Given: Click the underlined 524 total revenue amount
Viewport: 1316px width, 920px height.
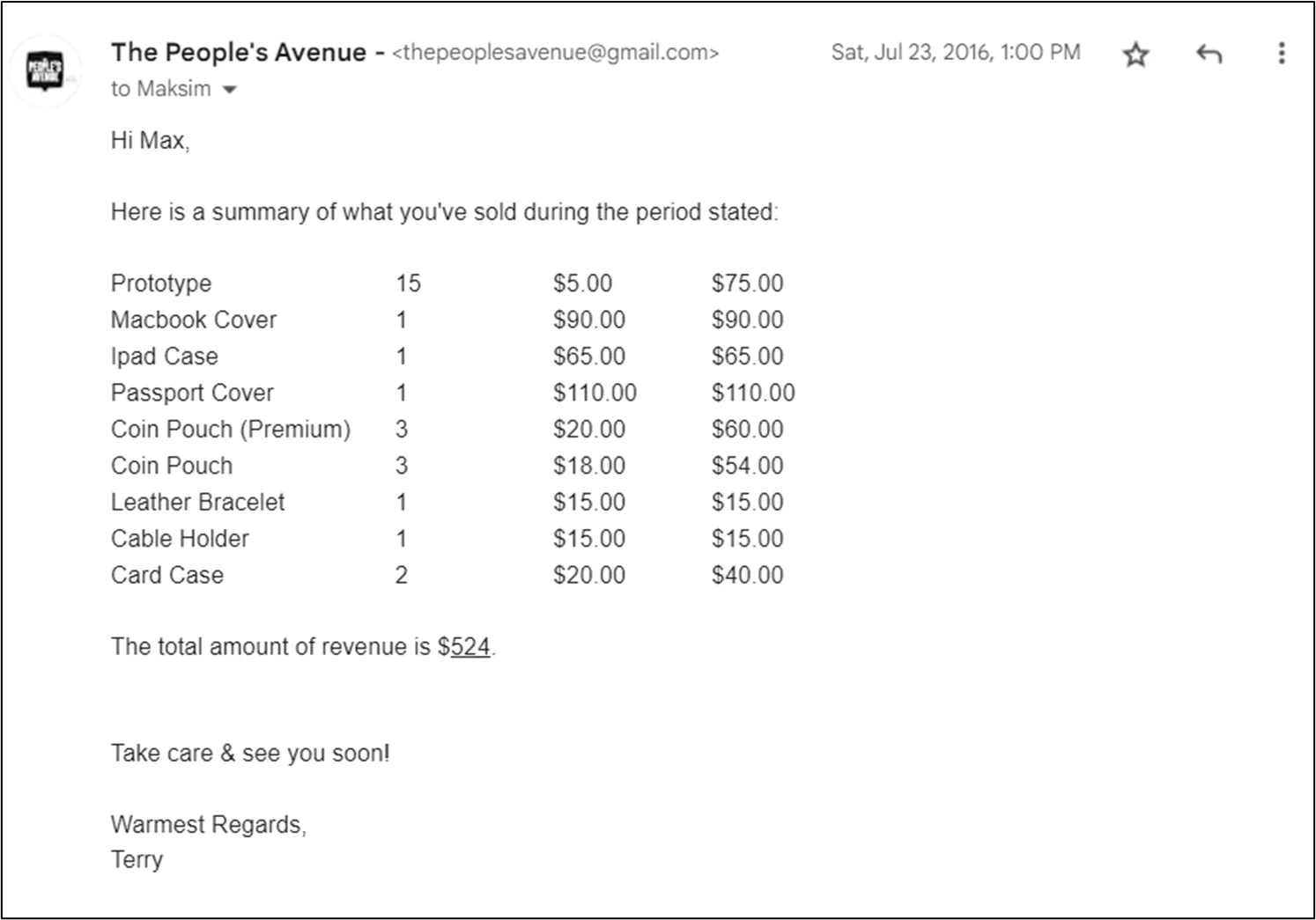Looking at the screenshot, I should 470,646.
